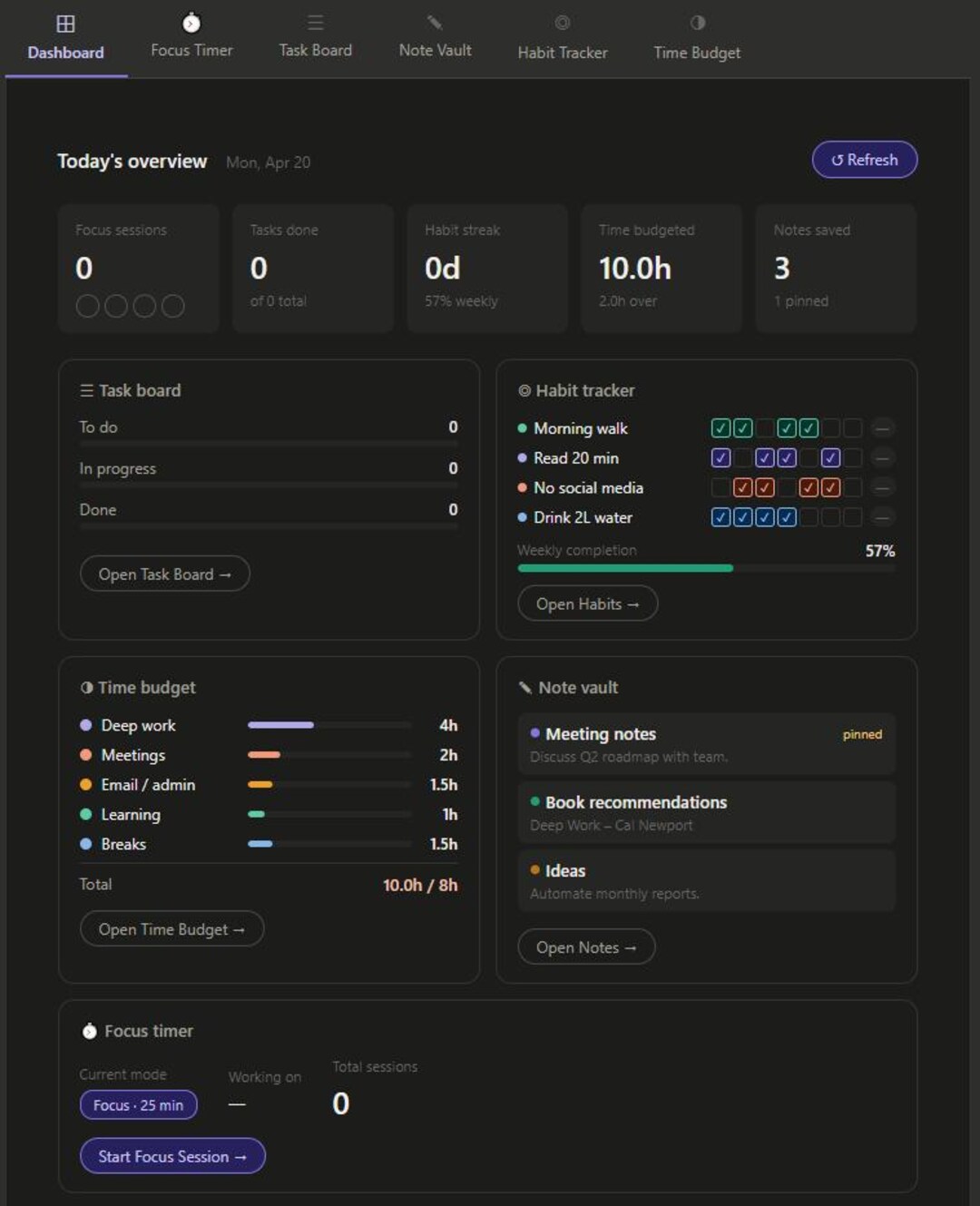Click the Open Time Budget button
Image resolution: width=980 pixels, height=1206 pixels.
tap(172, 929)
